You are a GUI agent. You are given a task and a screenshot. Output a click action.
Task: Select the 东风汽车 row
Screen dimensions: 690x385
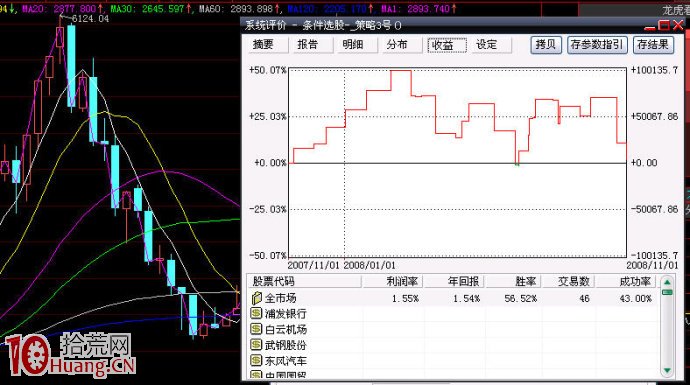click(453, 361)
